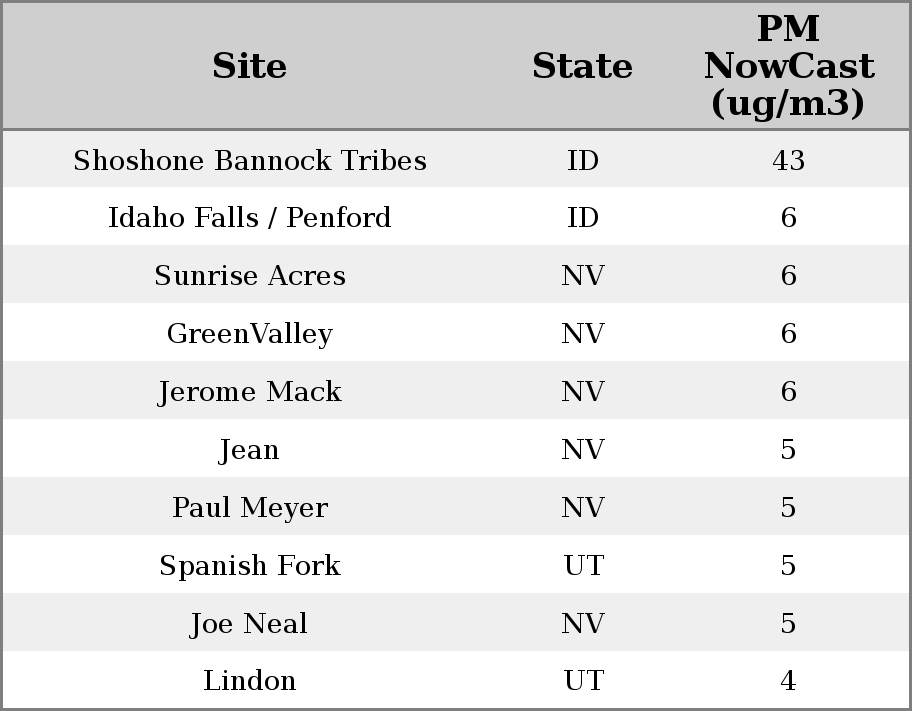
Task: Click the Jerome Mack site name
Action: (250, 392)
